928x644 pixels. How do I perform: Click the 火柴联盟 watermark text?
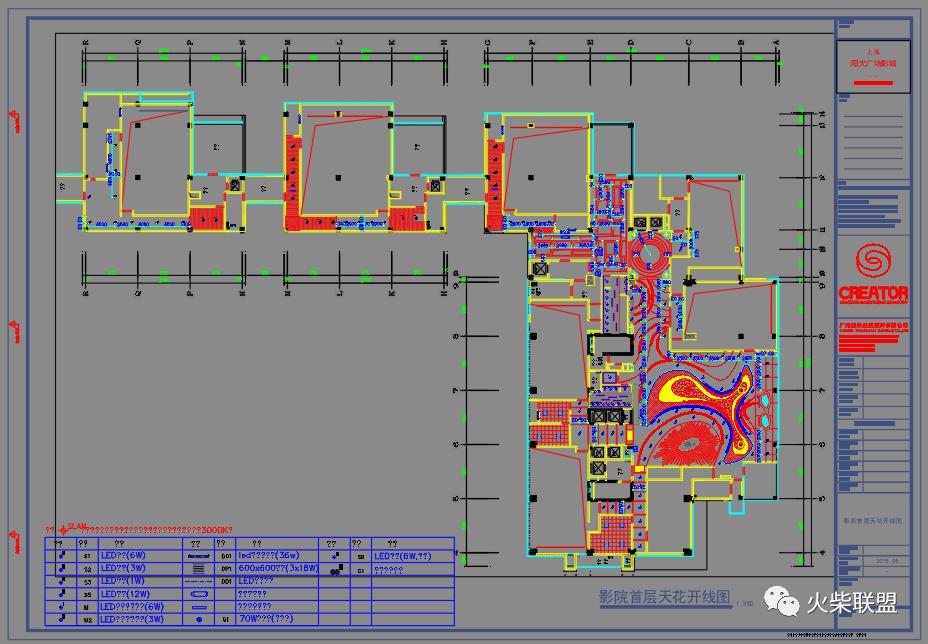(852, 601)
